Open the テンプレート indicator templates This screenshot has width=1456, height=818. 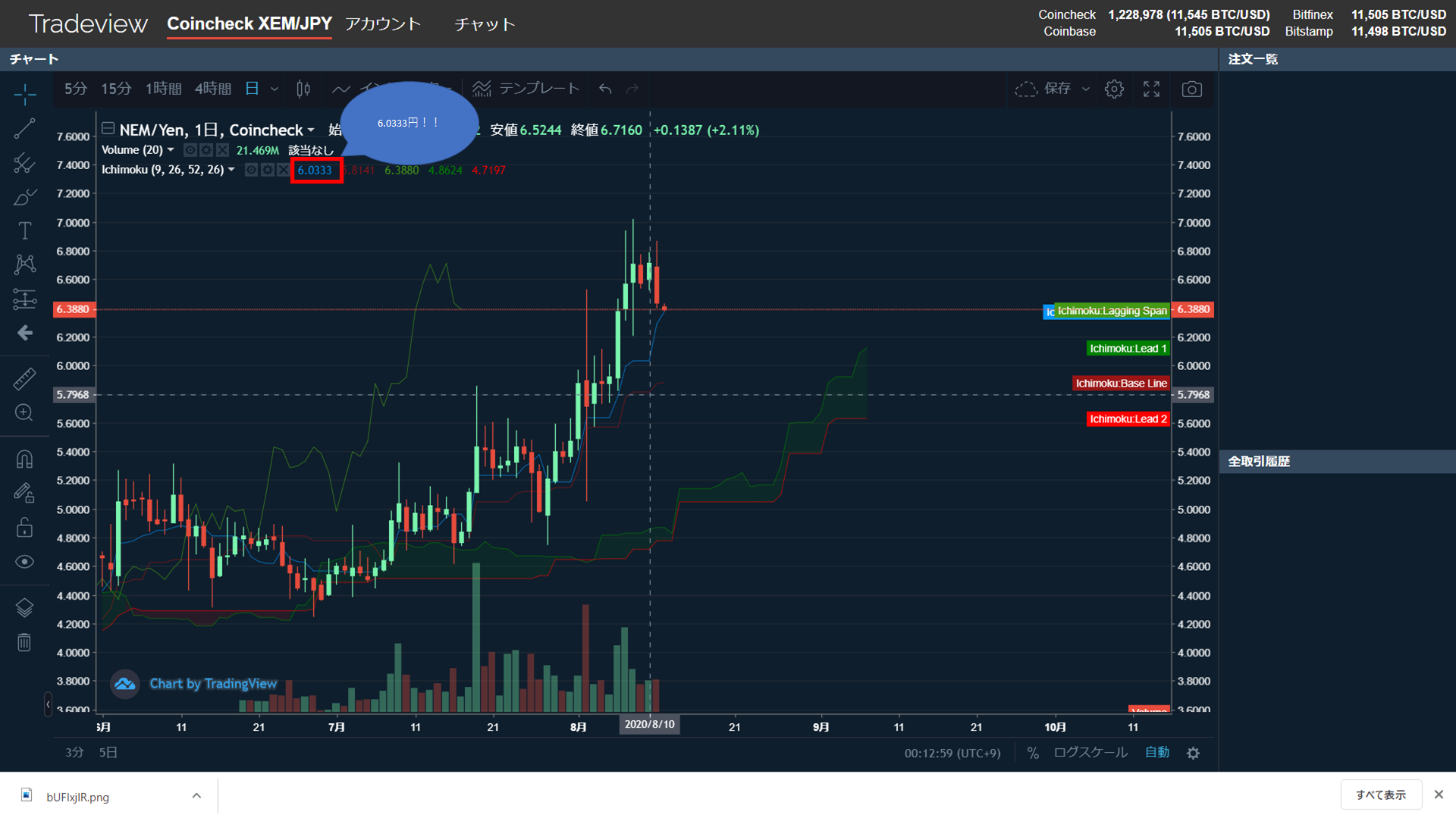click(x=526, y=89)
